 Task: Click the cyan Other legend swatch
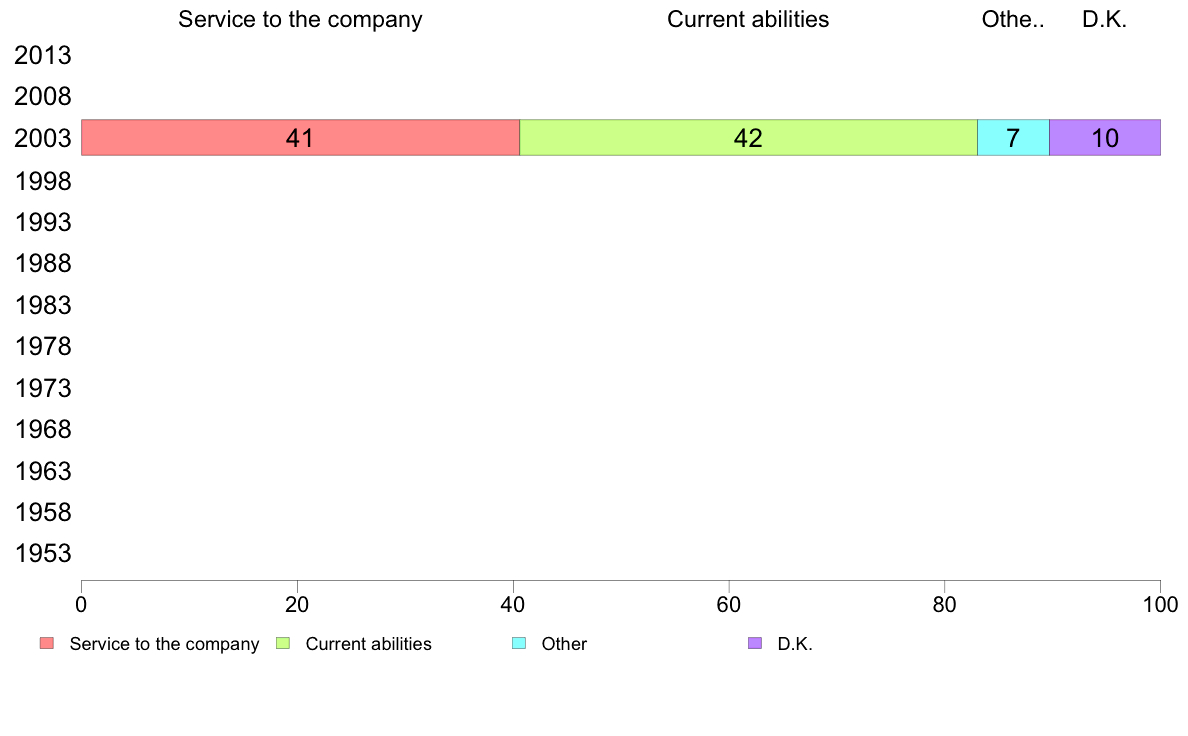pos(519,643)
